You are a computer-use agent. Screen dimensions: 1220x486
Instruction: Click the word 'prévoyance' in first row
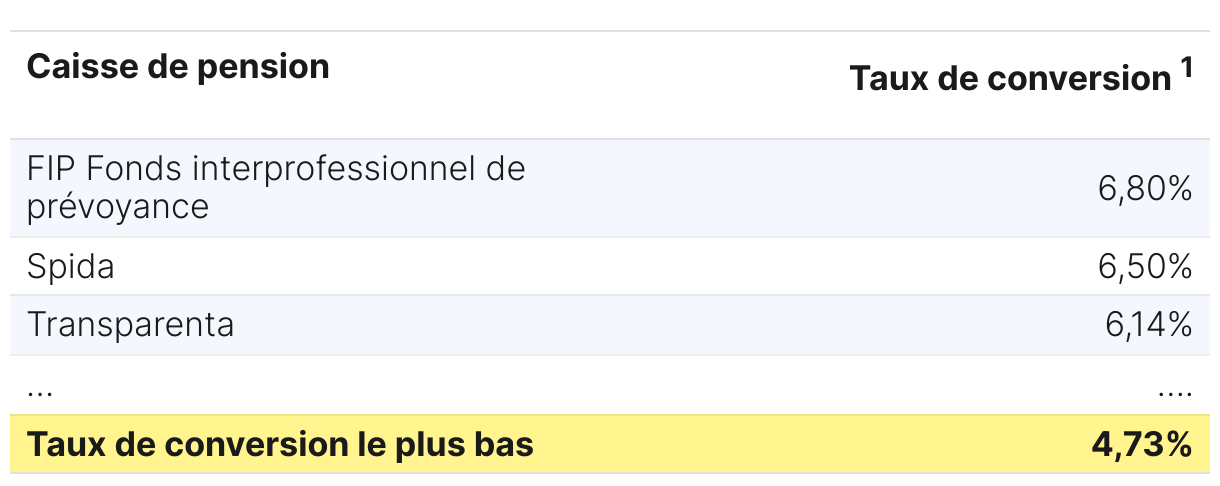click(x=118, y=208)
